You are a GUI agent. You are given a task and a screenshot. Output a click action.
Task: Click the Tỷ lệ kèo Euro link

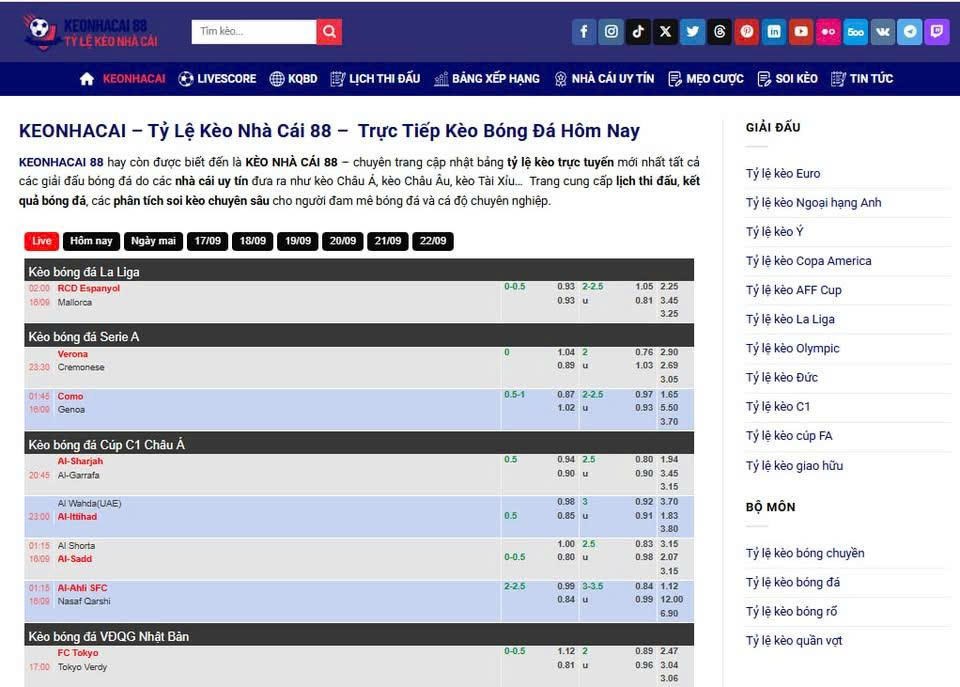coord(783,174)
